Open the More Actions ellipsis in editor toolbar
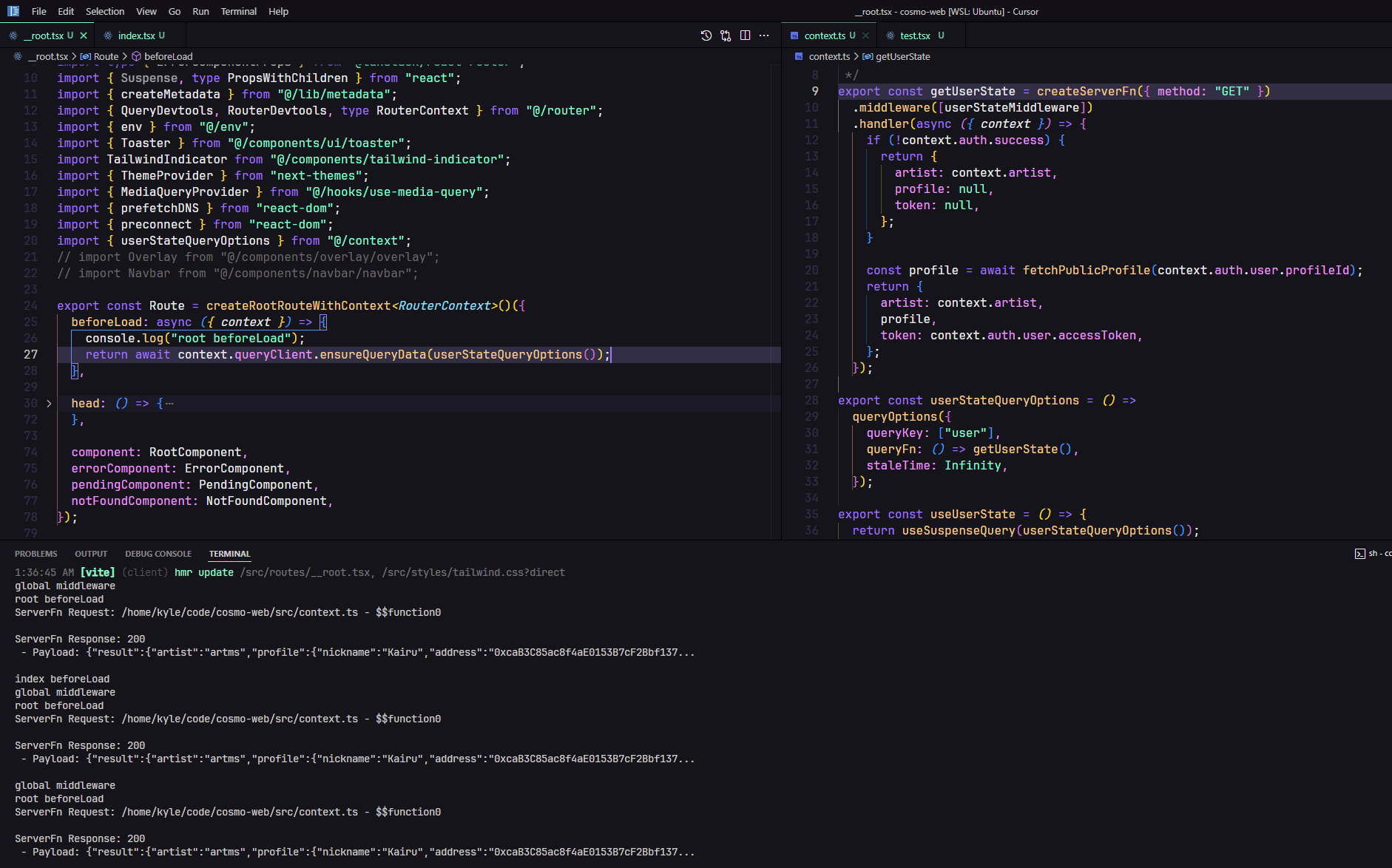The height and width of the screenshot is (868, 1392). (x=764, y=35)
